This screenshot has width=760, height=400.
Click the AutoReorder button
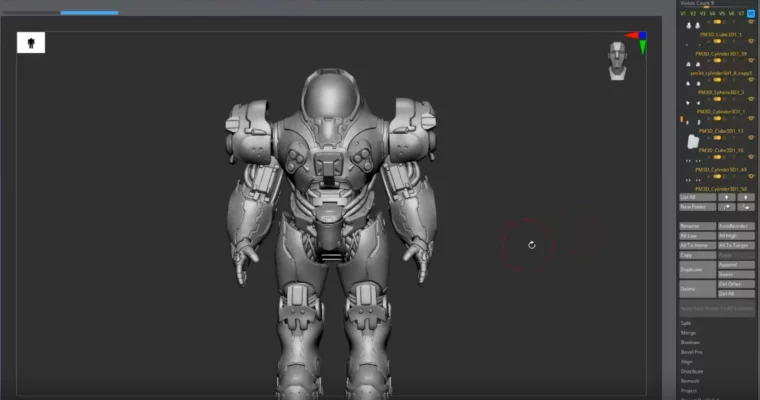tap(736, 226)
